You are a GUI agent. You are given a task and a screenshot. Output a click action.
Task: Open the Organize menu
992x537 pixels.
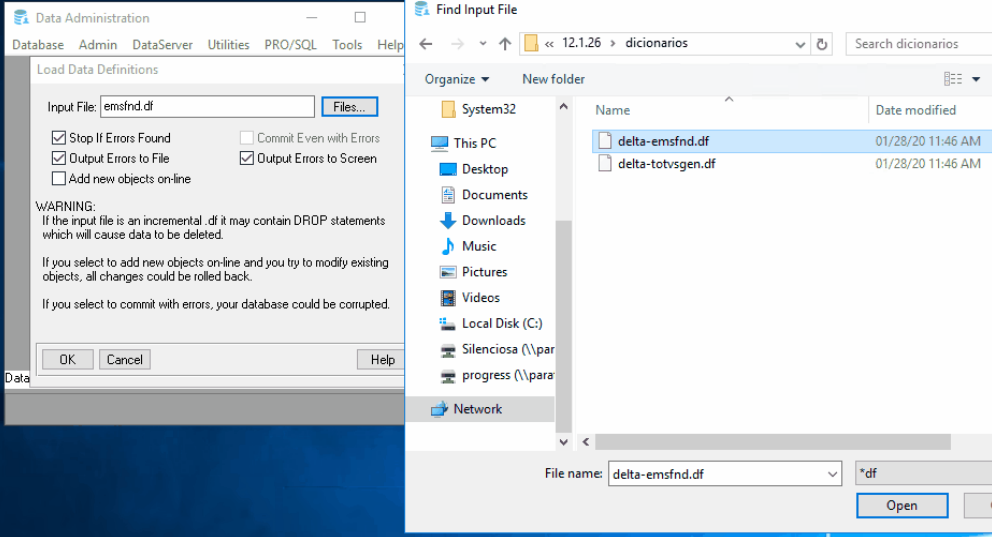457,79
